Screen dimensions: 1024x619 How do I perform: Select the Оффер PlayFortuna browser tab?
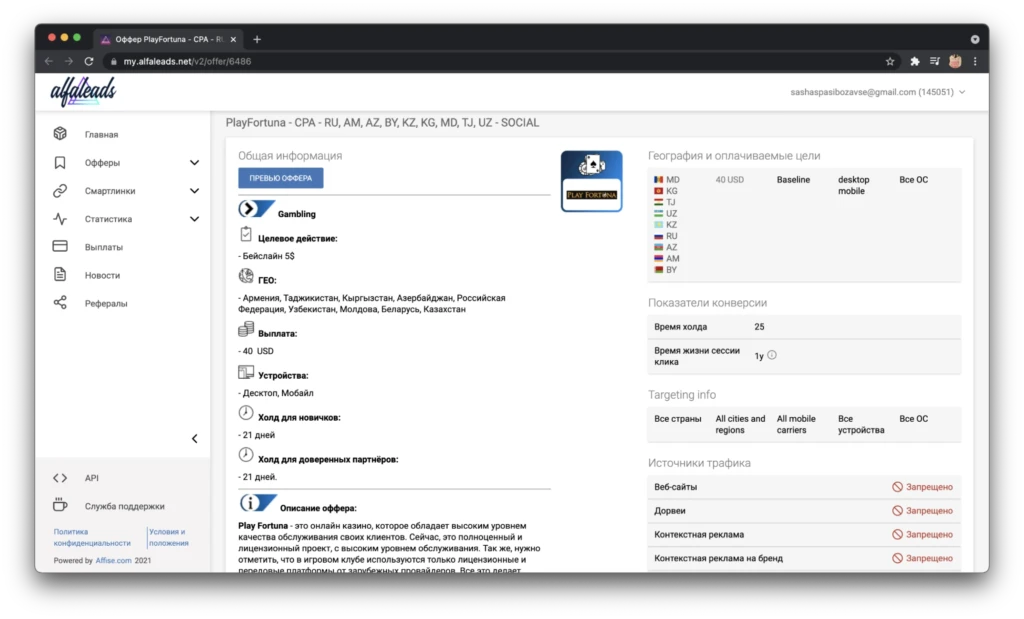click(168, 39)
